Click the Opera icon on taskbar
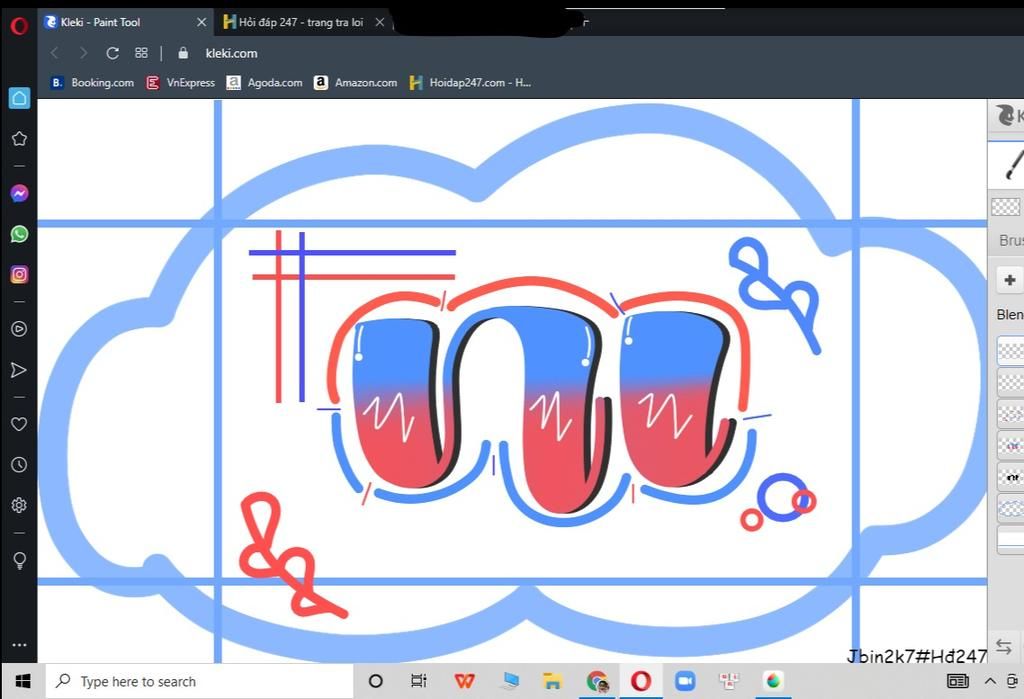Screen dimensions: 1024x699 click(641, 681)
